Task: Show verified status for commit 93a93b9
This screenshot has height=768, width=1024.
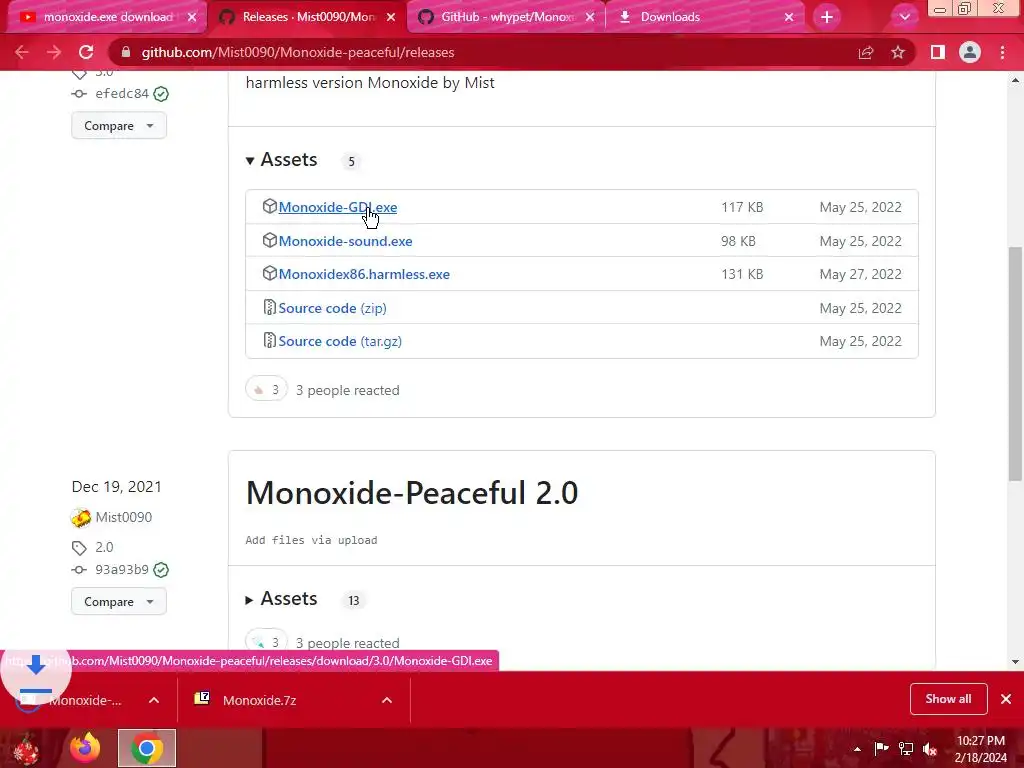Action: [x=161, y=570]
